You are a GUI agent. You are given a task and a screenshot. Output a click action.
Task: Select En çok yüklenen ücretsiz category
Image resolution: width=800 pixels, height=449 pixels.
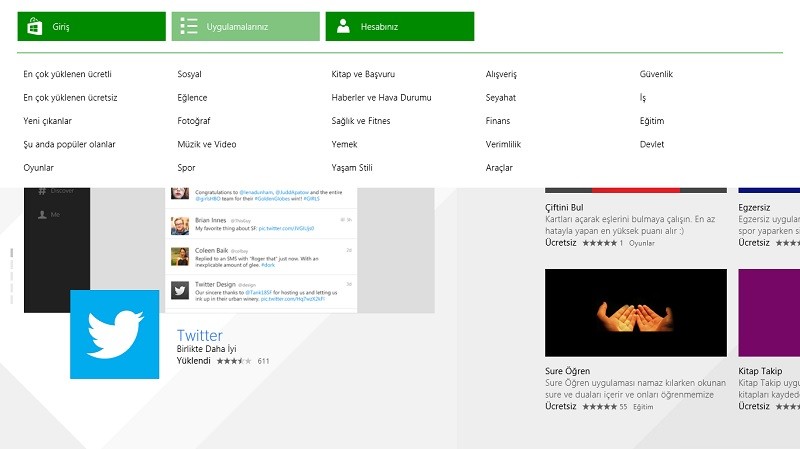(x=70, y=97)
